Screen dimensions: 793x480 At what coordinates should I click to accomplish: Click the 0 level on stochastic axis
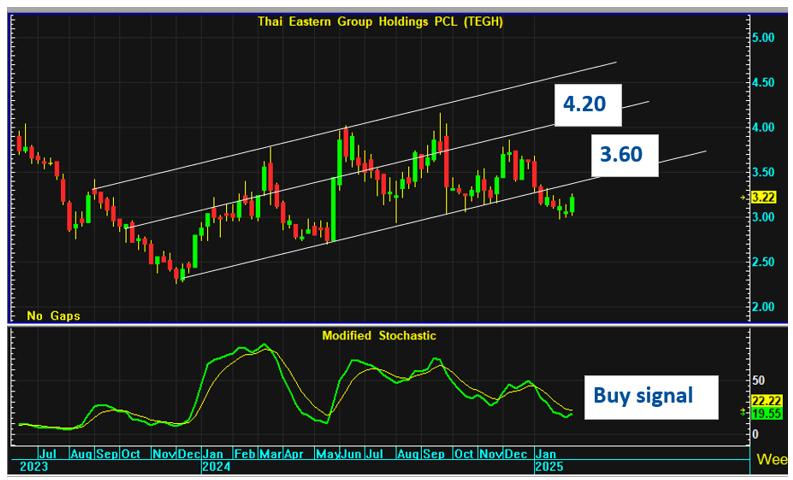coord(755,434)
